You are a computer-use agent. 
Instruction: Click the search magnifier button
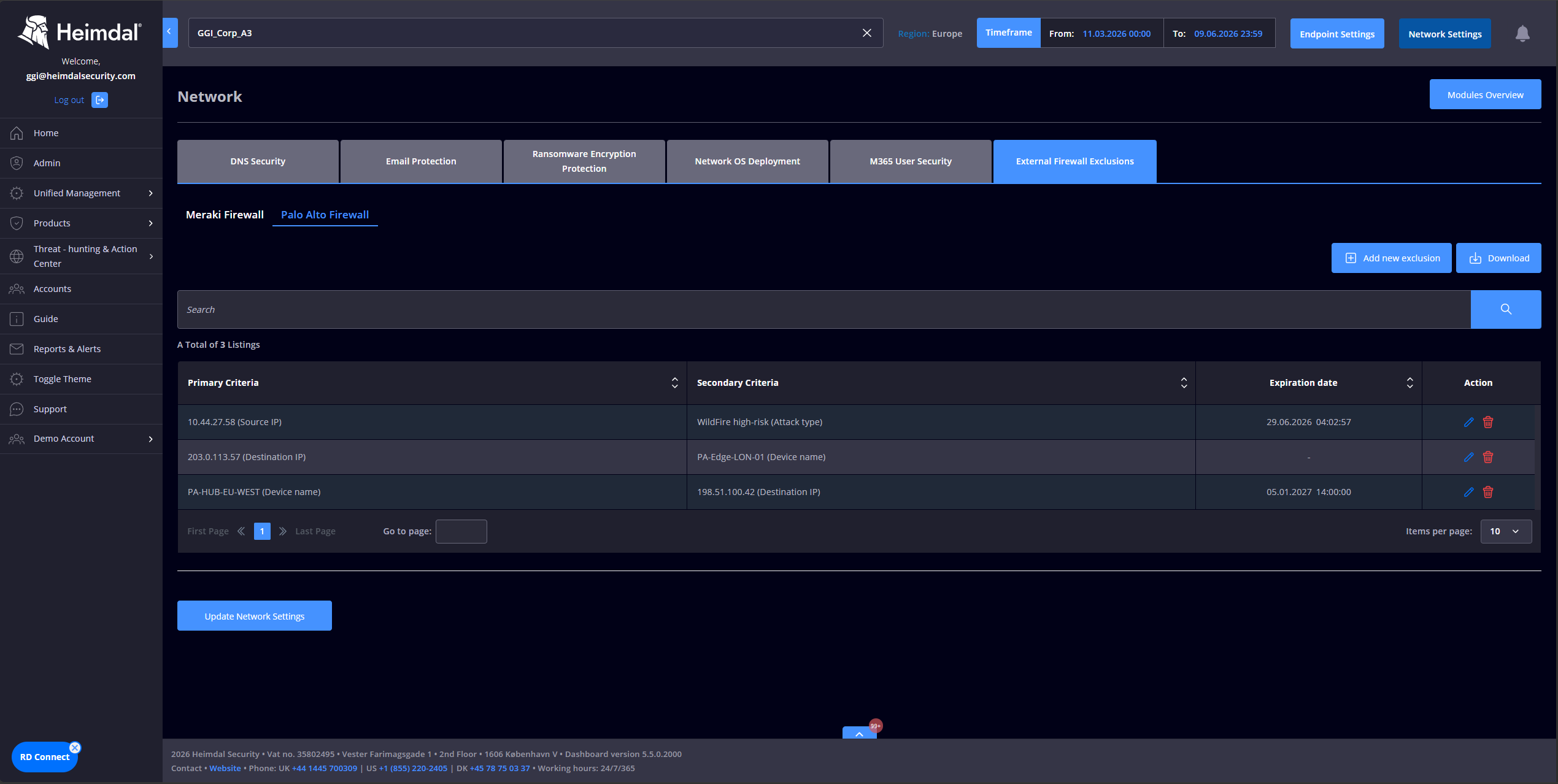click(1505, 309)
